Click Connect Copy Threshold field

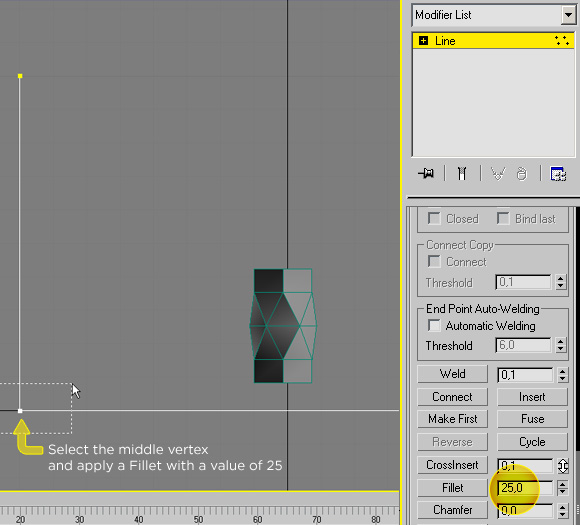pyautogui.click(x=523, y=282)
